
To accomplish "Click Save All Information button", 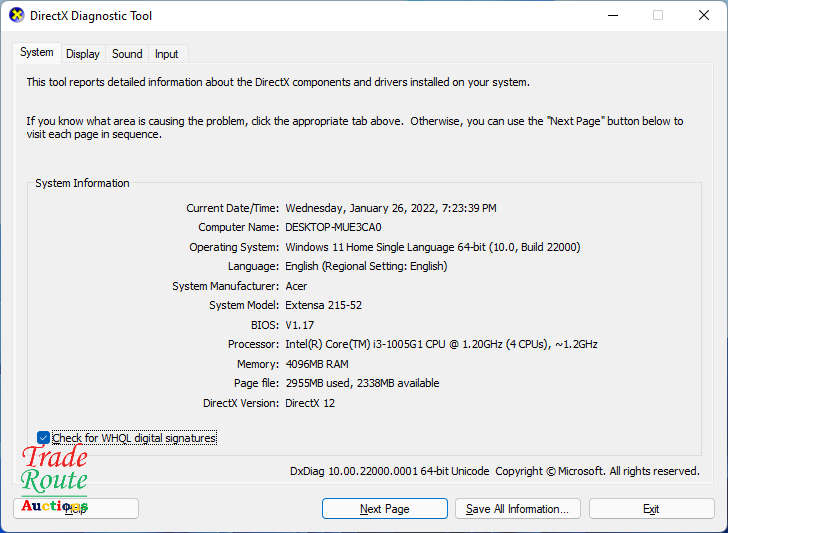I will tap(517, 509).
